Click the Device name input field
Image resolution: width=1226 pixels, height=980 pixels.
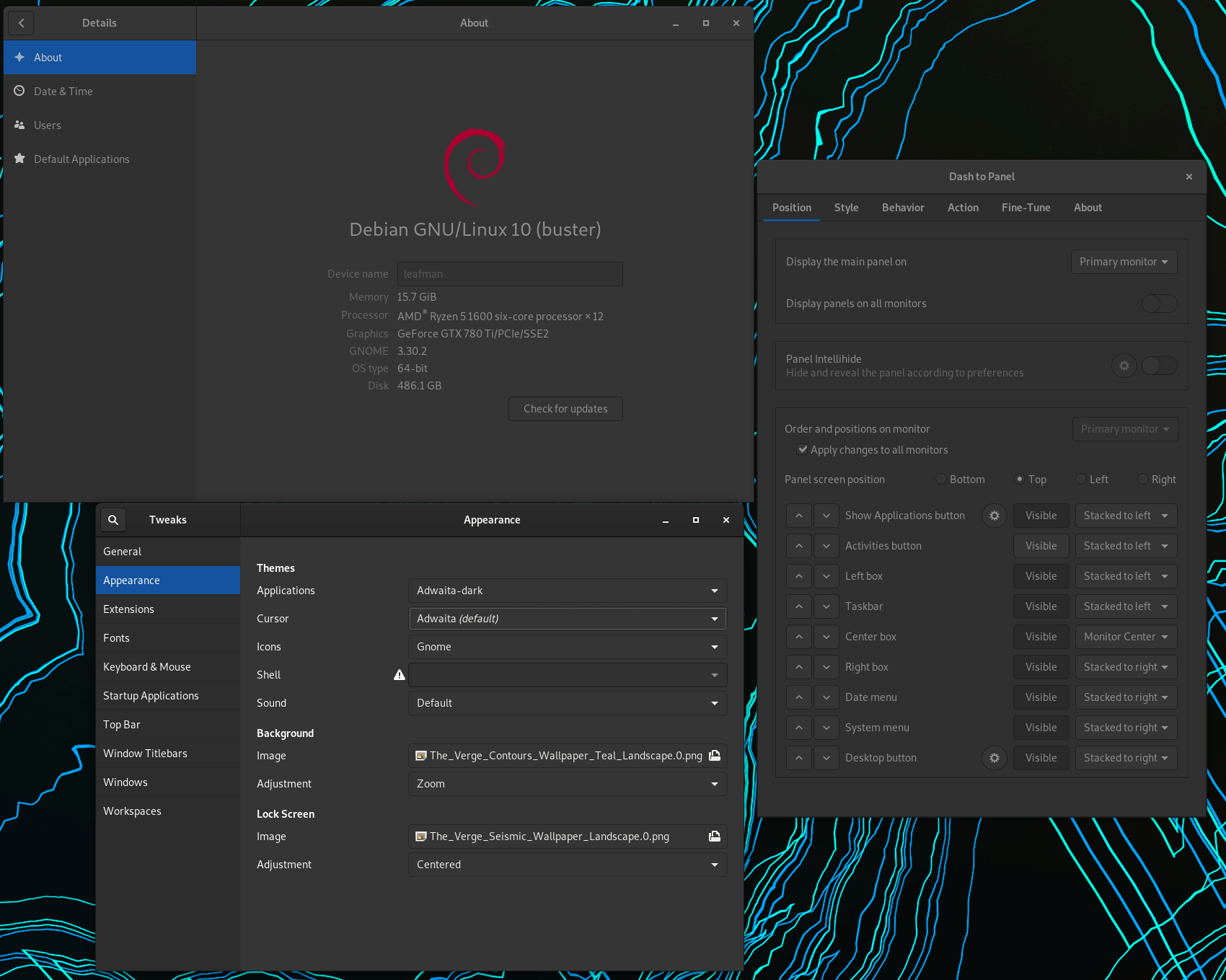click(510, 274)
